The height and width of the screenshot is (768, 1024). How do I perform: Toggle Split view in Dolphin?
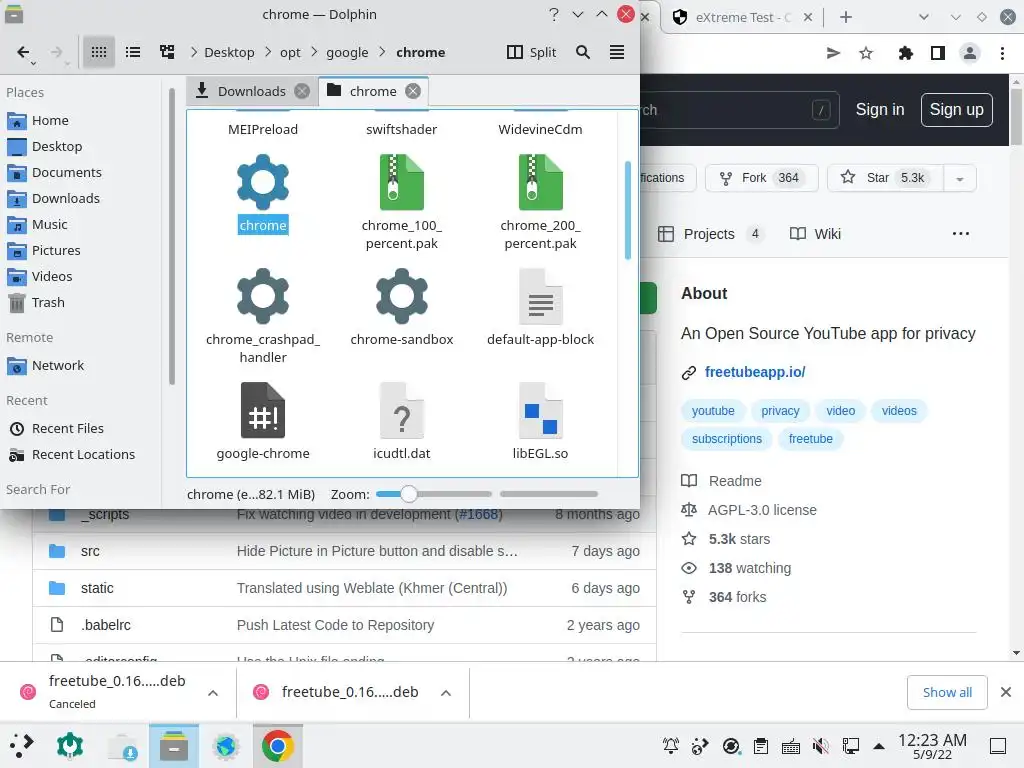pyautogui.click(x=532, y=52)
